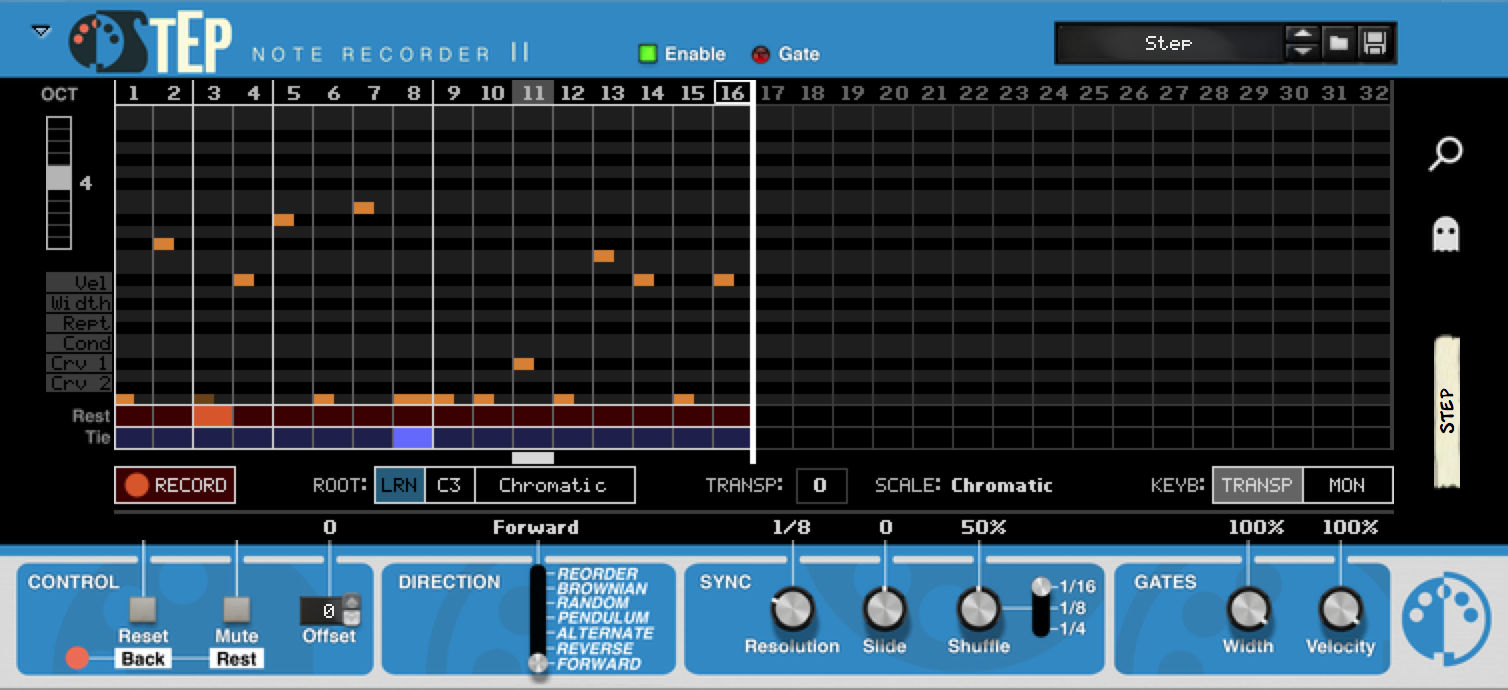The image size is (1508, 690).
Task: Click the TRANSP value field
Action: click(821, 485)
